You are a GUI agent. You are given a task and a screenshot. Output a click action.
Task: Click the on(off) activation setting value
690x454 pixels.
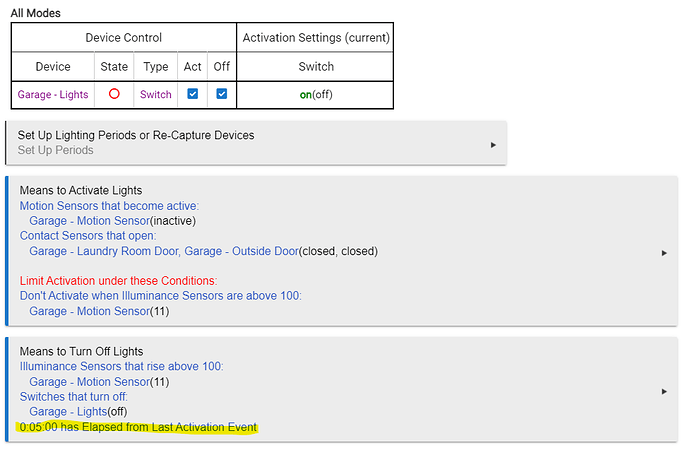316,95
